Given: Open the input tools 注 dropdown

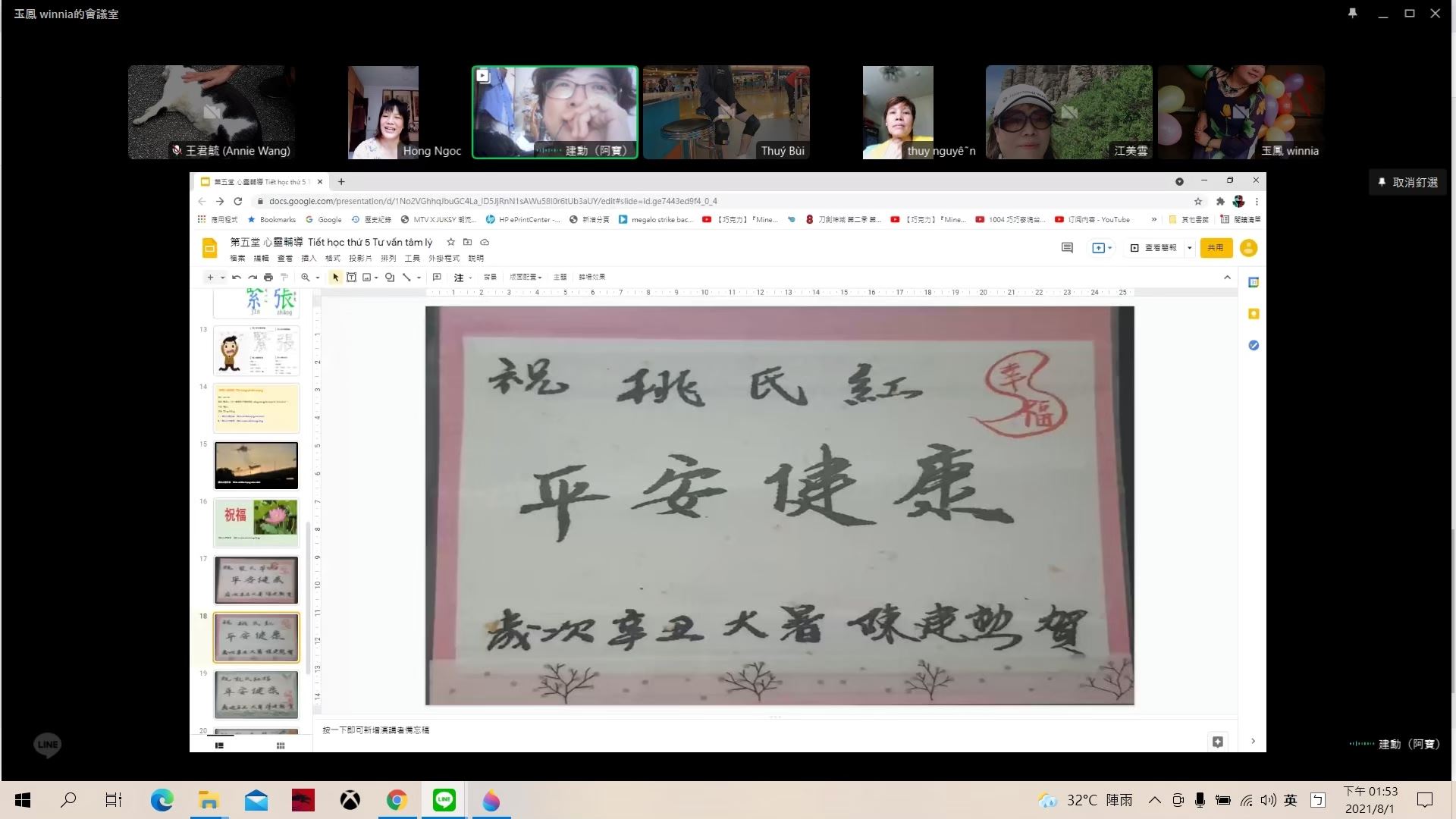Looking at the screenshot, I should coord(463,278).
